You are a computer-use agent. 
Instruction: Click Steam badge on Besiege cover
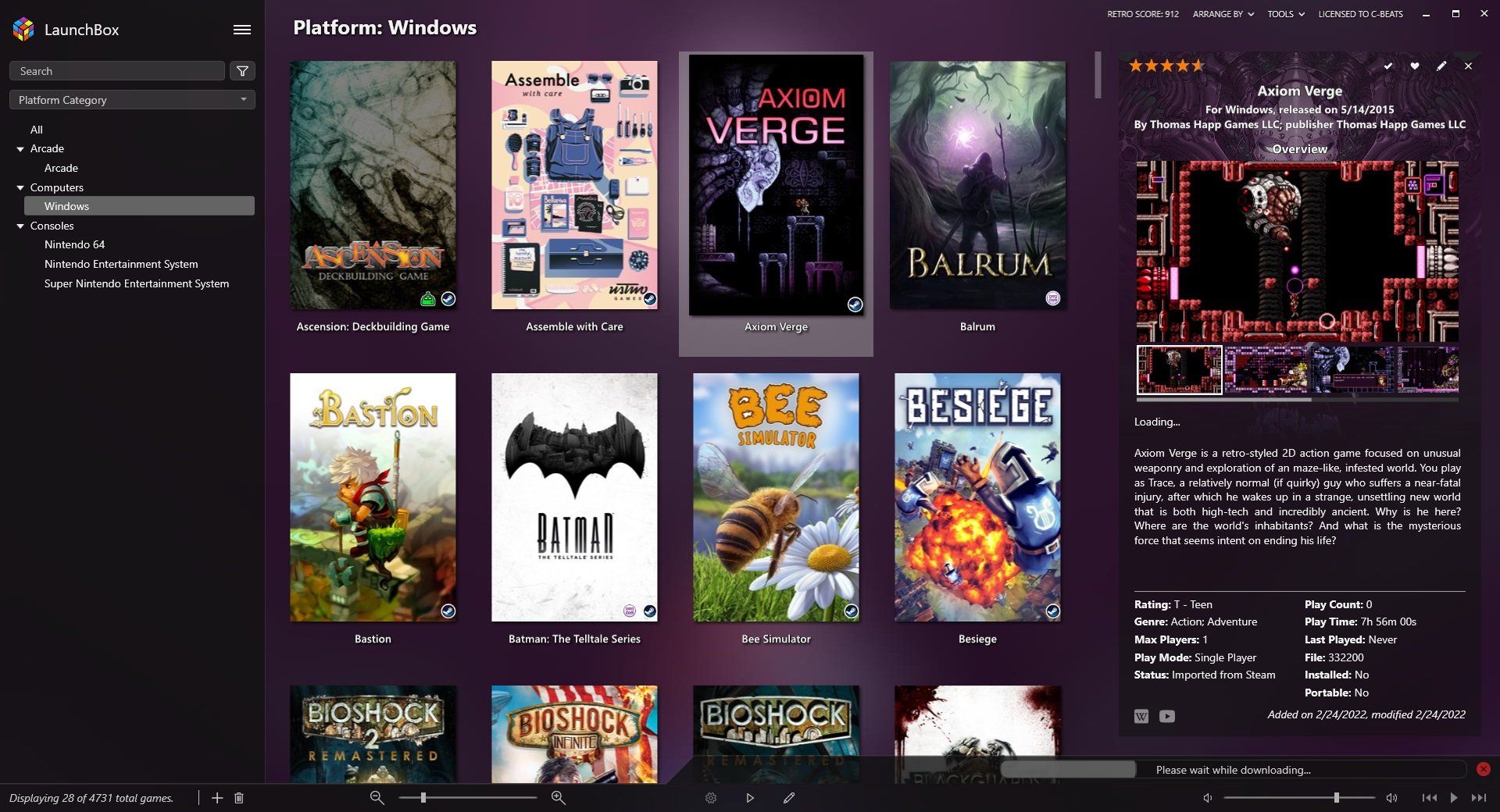click(1053, 611)
